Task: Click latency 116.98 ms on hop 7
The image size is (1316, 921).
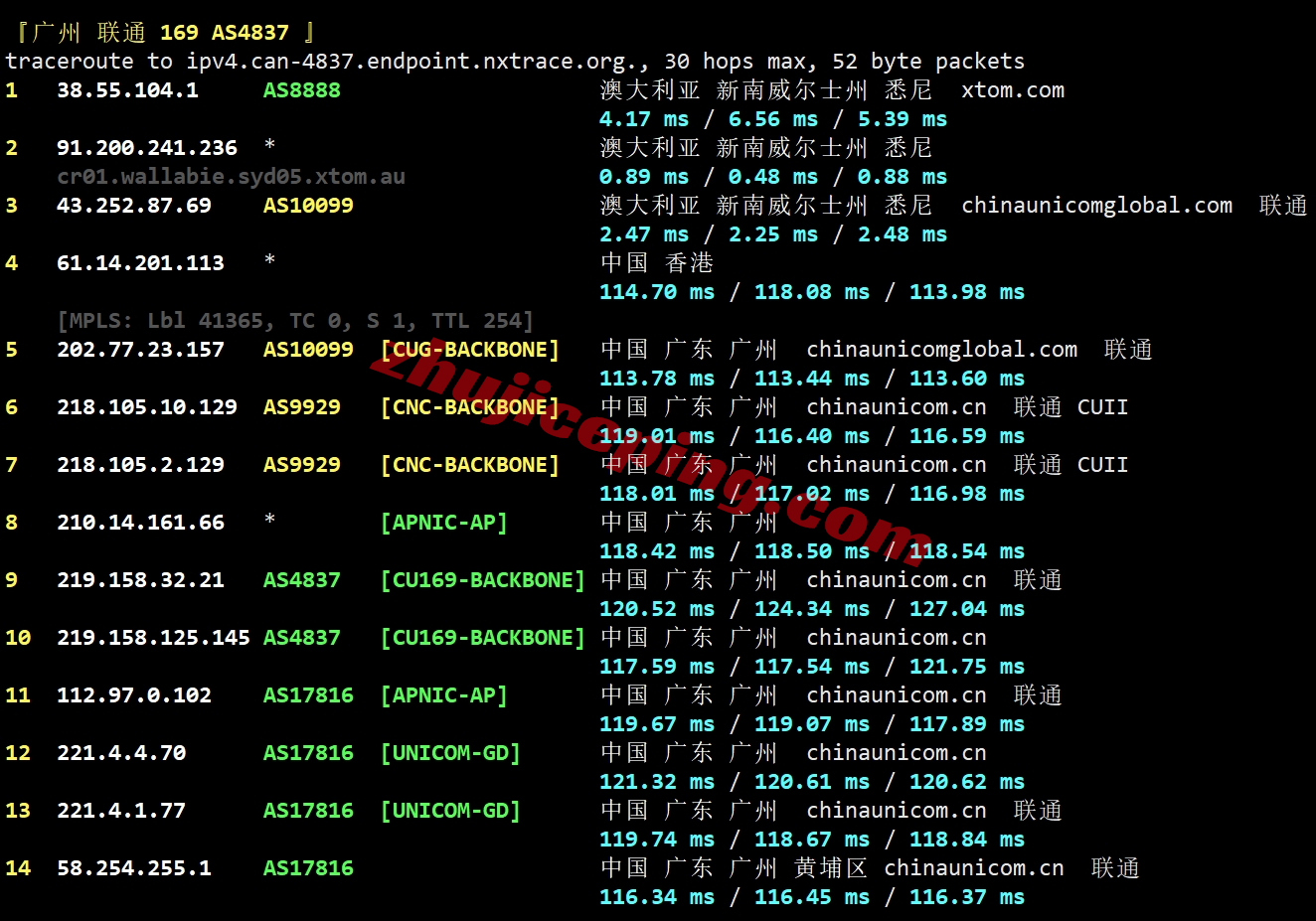Action: tap(967, 494)
